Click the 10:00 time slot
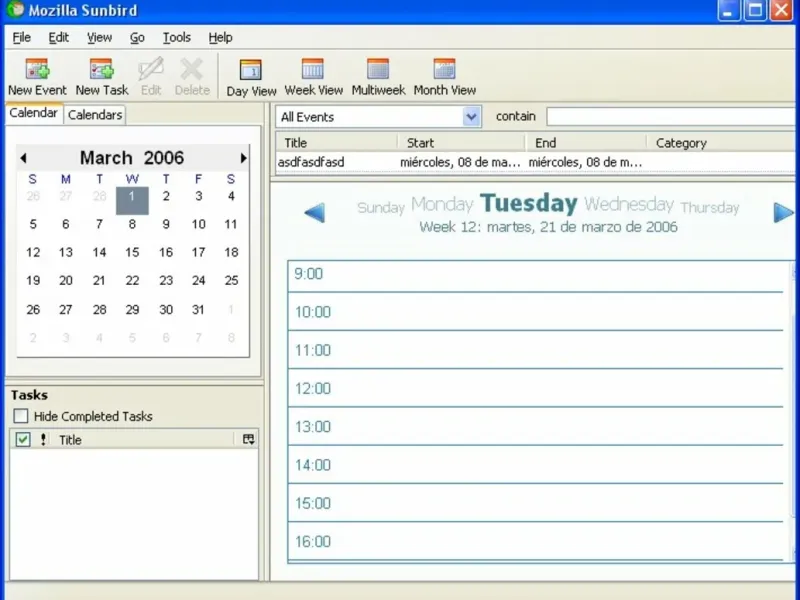This screenshot has width=800, height=600. click(536, 311)
